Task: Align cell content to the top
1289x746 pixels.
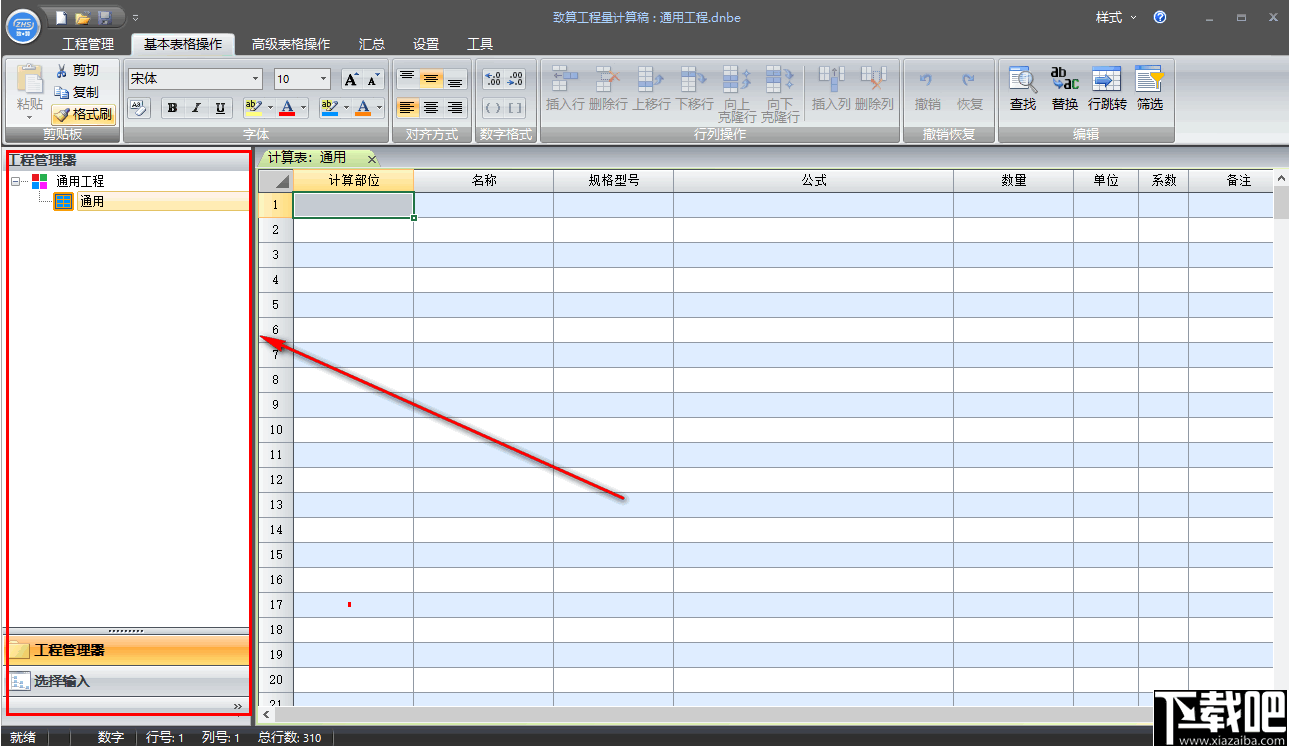Action: click(407, 79)
